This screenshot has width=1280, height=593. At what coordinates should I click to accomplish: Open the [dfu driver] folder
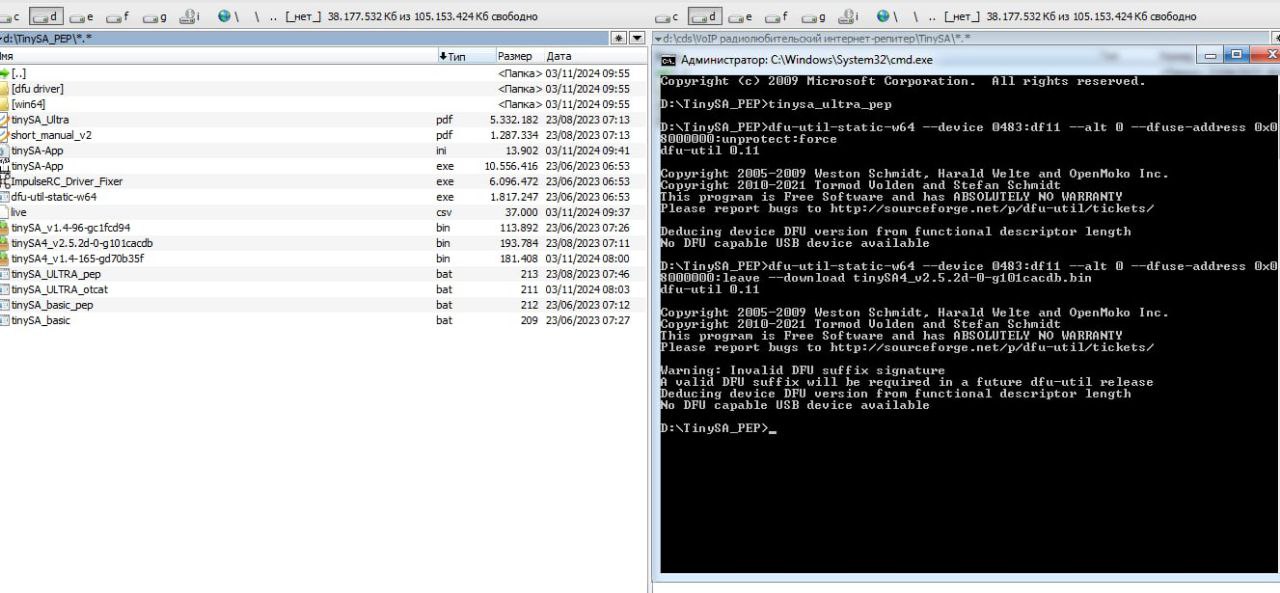37,89
